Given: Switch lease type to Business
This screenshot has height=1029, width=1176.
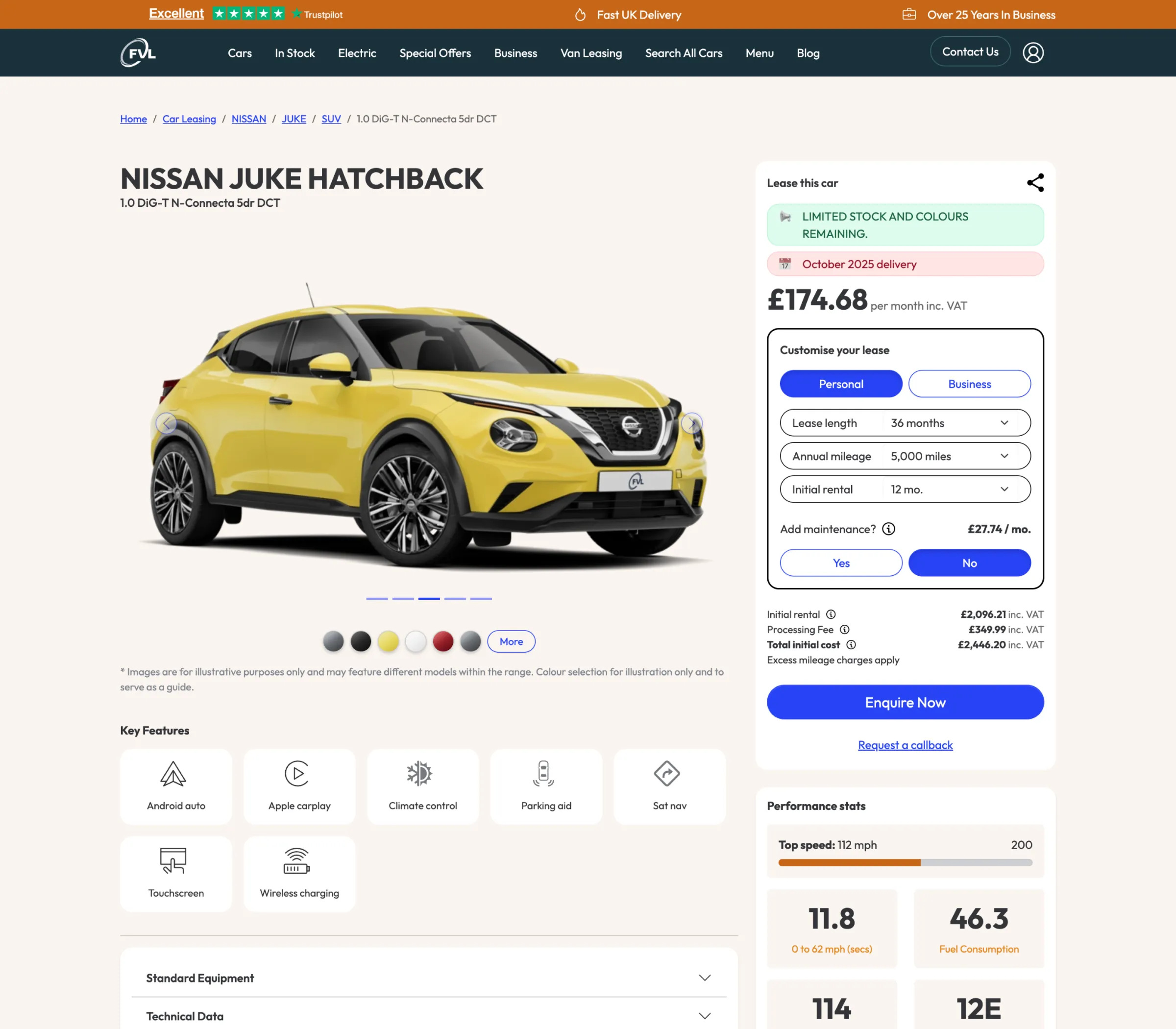Looking at the screenshot, I should tap(969, 384).
